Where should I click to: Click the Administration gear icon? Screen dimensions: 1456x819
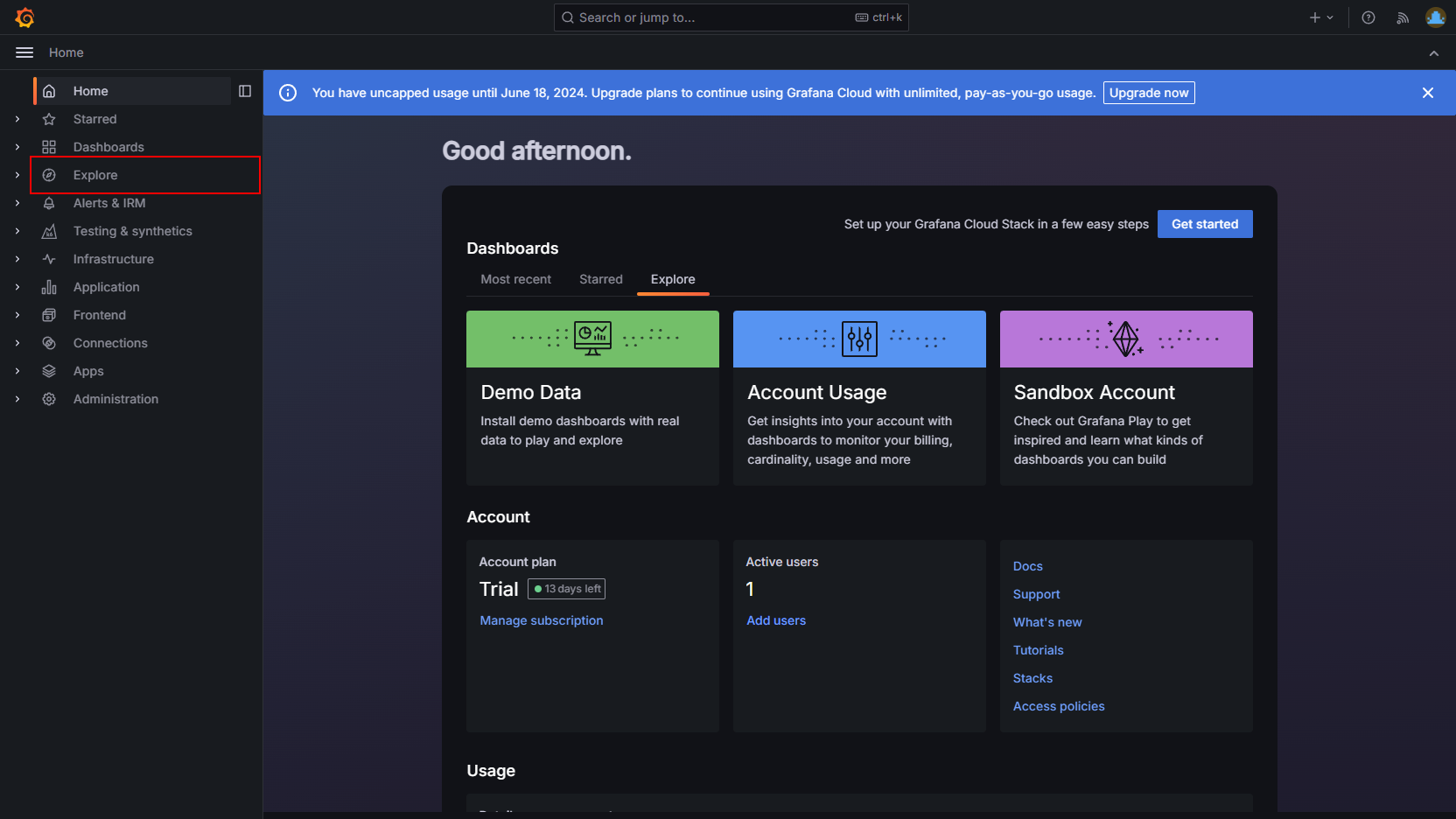tap(49, 399)
